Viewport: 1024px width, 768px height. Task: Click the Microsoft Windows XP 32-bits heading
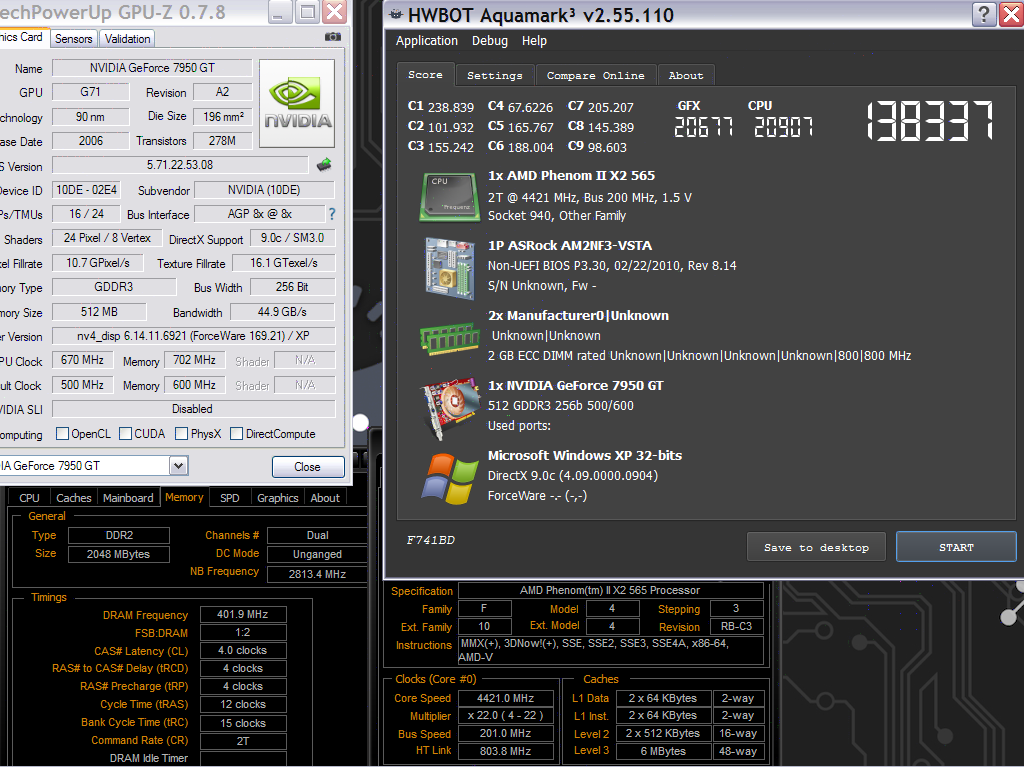pyautogui.click(x=584, y=455)
